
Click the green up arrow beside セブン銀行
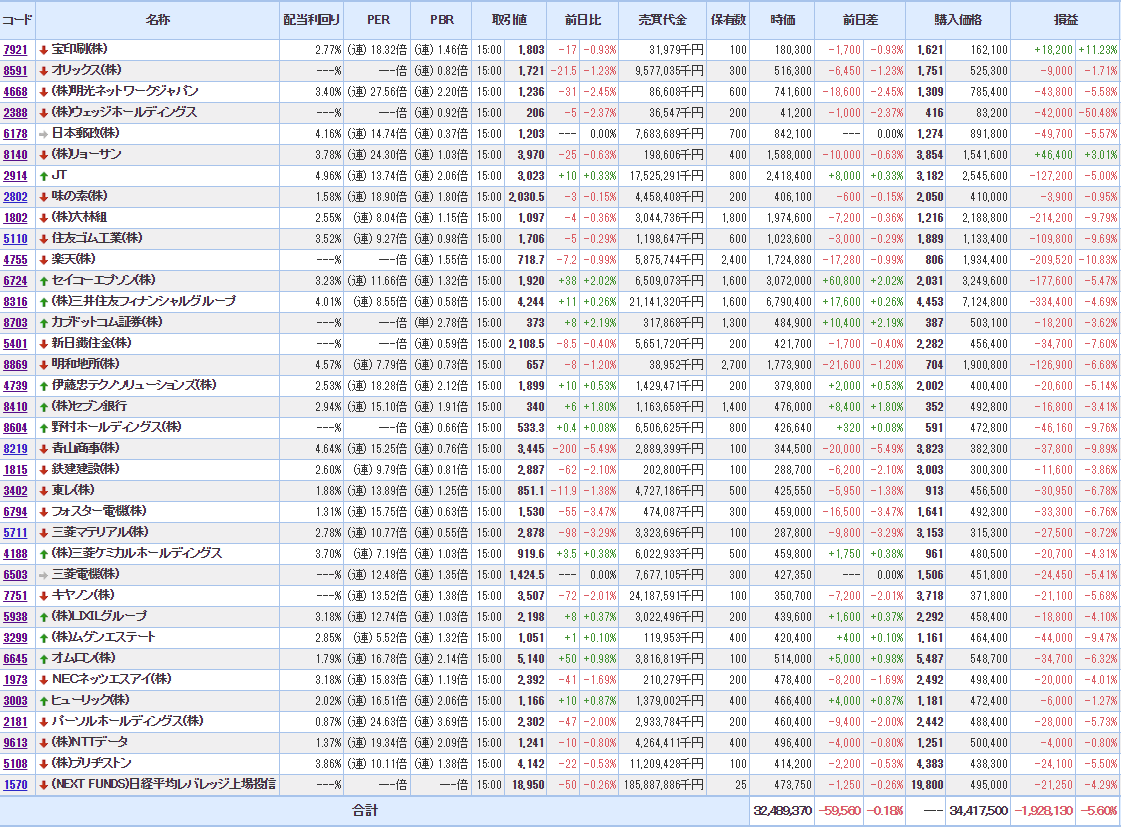pyautogui.click(x=43, y=406)
